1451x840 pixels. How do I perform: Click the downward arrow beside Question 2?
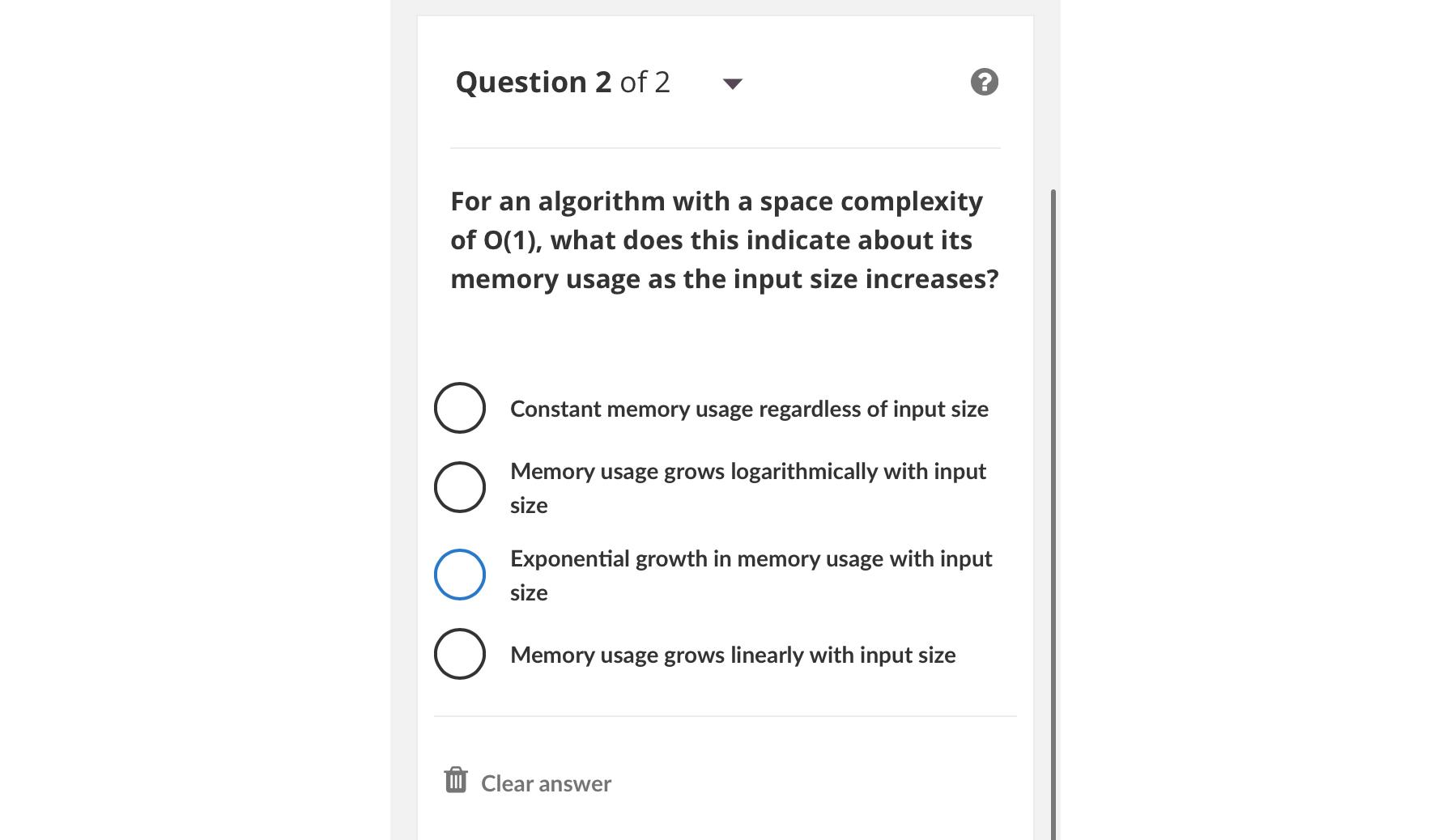point(731,83)
